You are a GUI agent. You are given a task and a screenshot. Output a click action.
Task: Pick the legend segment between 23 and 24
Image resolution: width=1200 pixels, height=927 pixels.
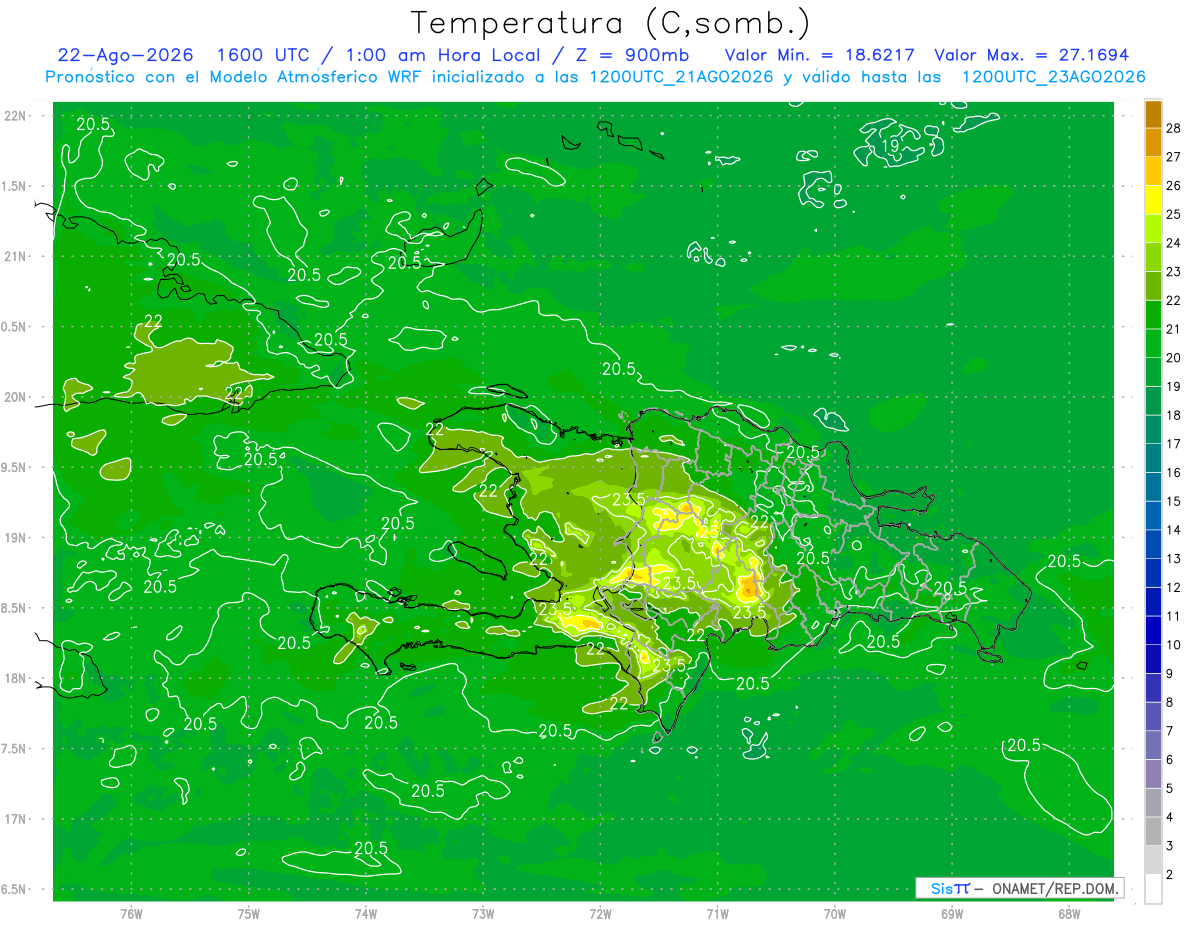[1153, 257]
